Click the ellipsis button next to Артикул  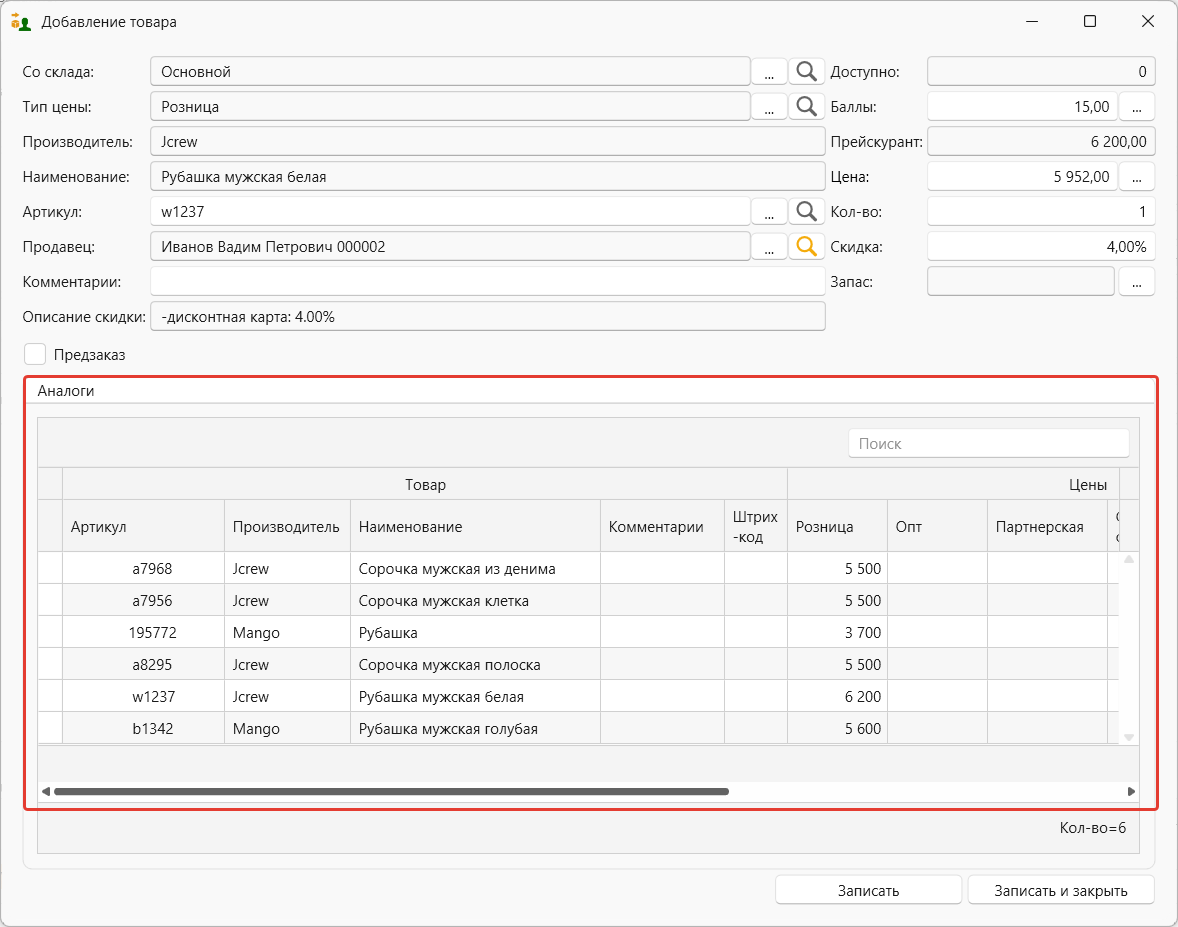tap(769, 212)
